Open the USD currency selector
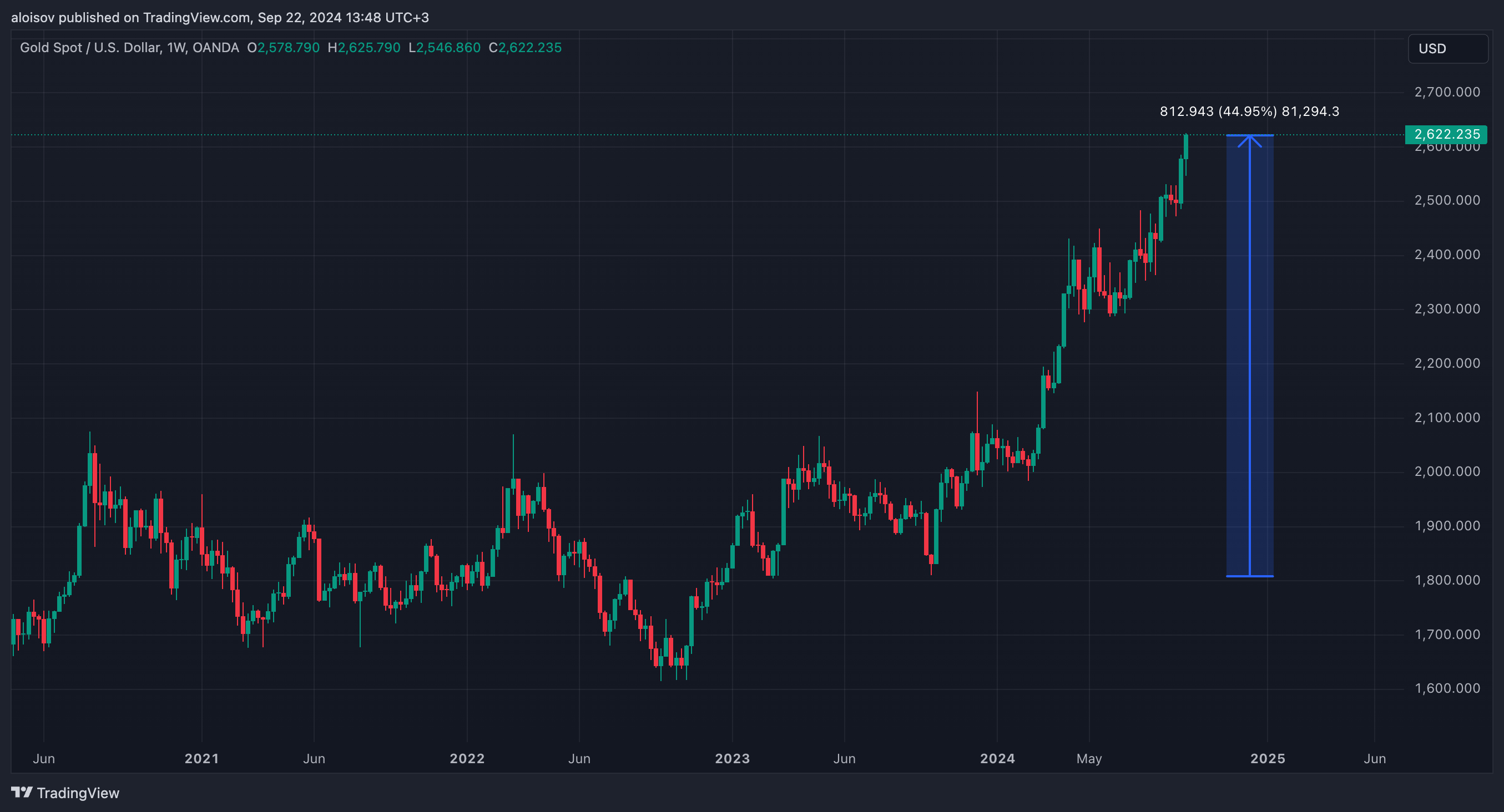The width and height of the screenshot is (1504, 812). (x=1447, y=48)
